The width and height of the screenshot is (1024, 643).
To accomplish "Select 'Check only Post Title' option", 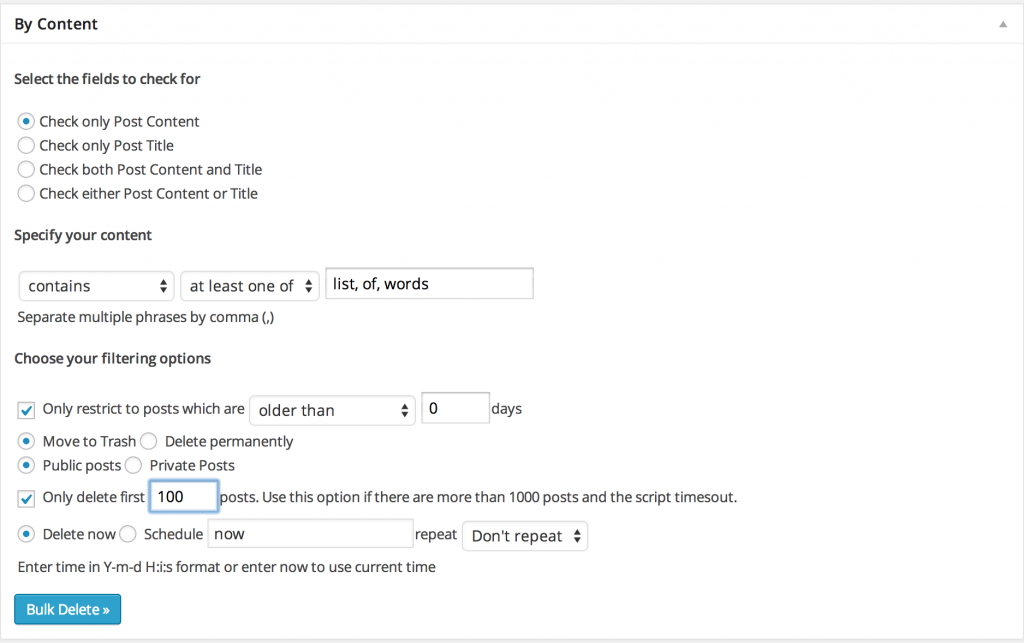I will coord(25,145).
